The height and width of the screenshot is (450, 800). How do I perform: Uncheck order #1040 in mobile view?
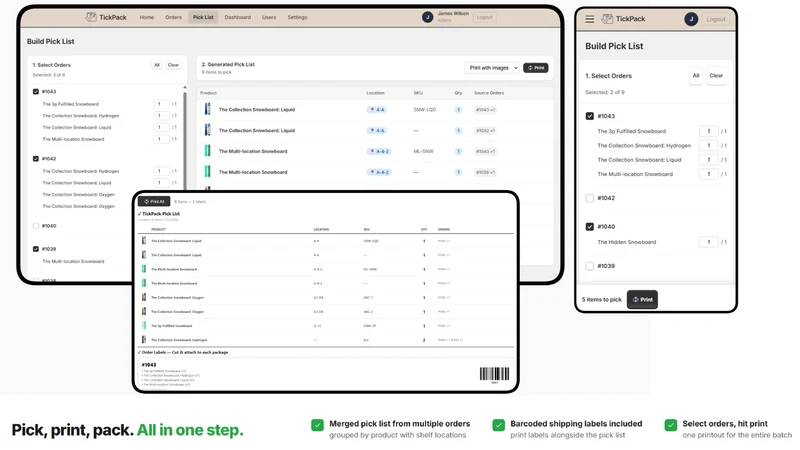click(x=590, y=227)
